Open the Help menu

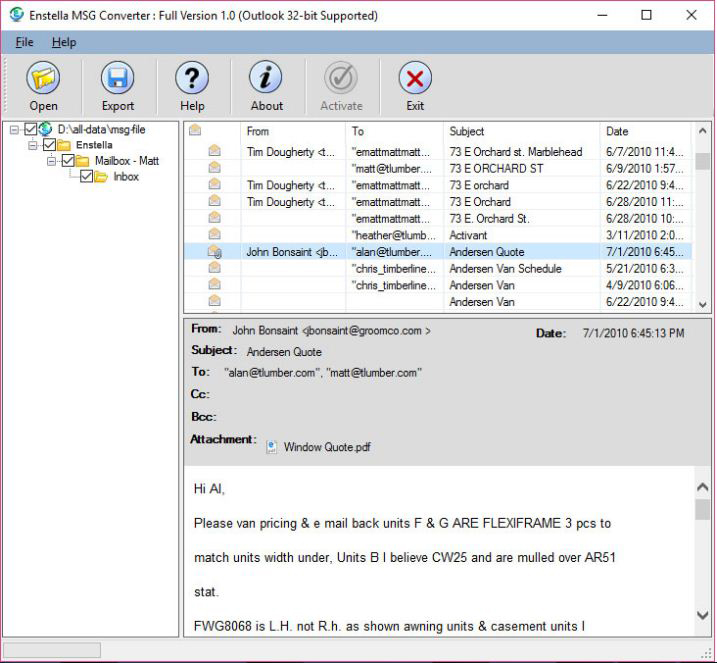[64, 43]
